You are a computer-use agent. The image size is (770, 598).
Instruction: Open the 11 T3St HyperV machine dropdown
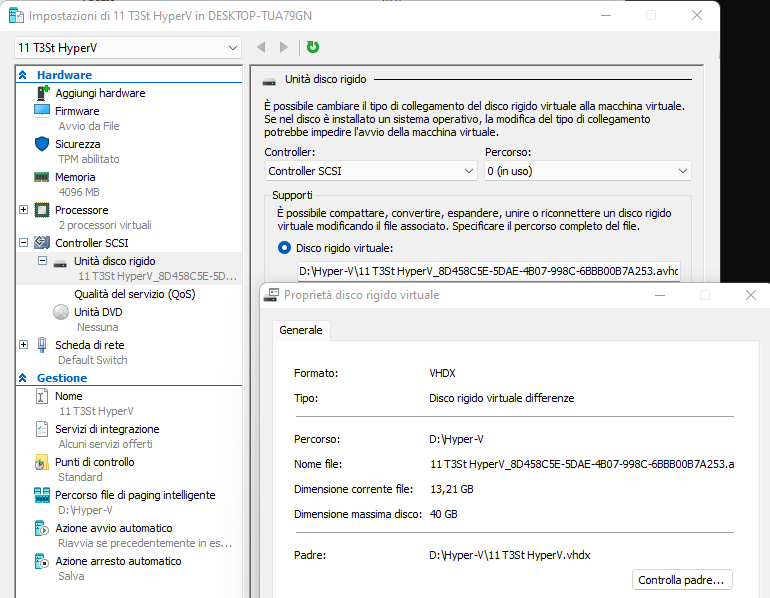coord(128,48)
